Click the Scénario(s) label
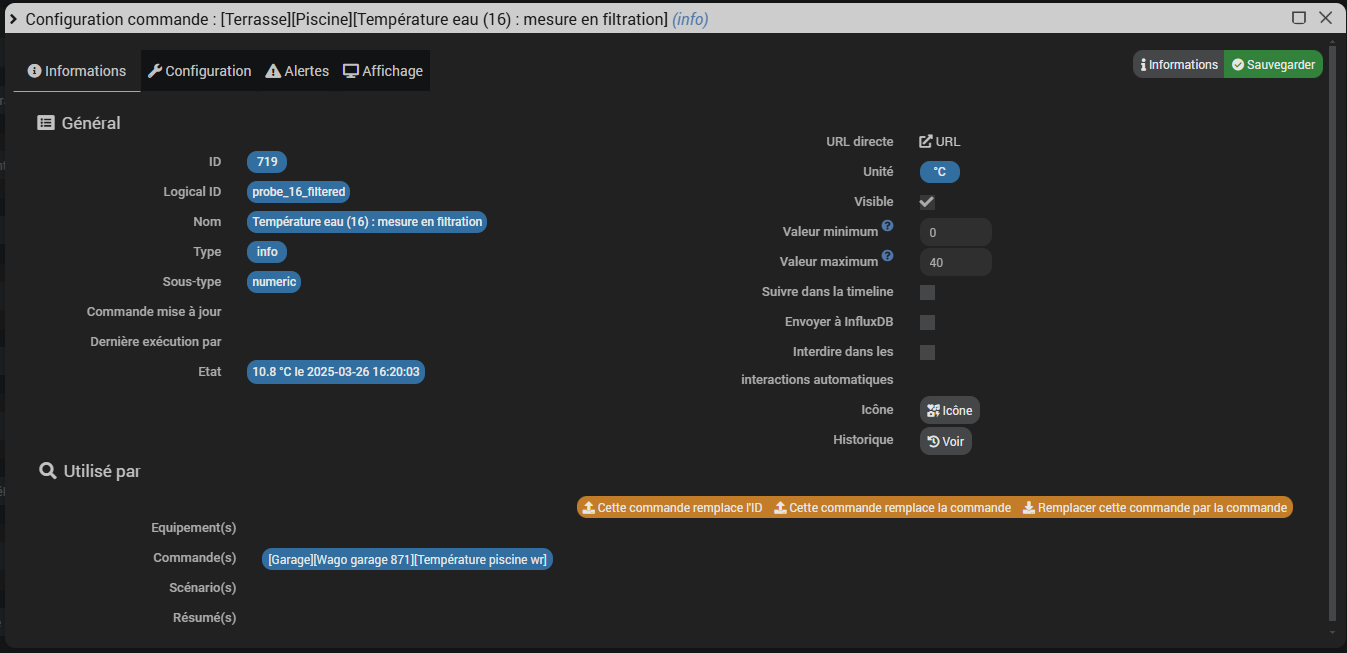The width and height of the screenshot is (1347, 653). point(203,588)
